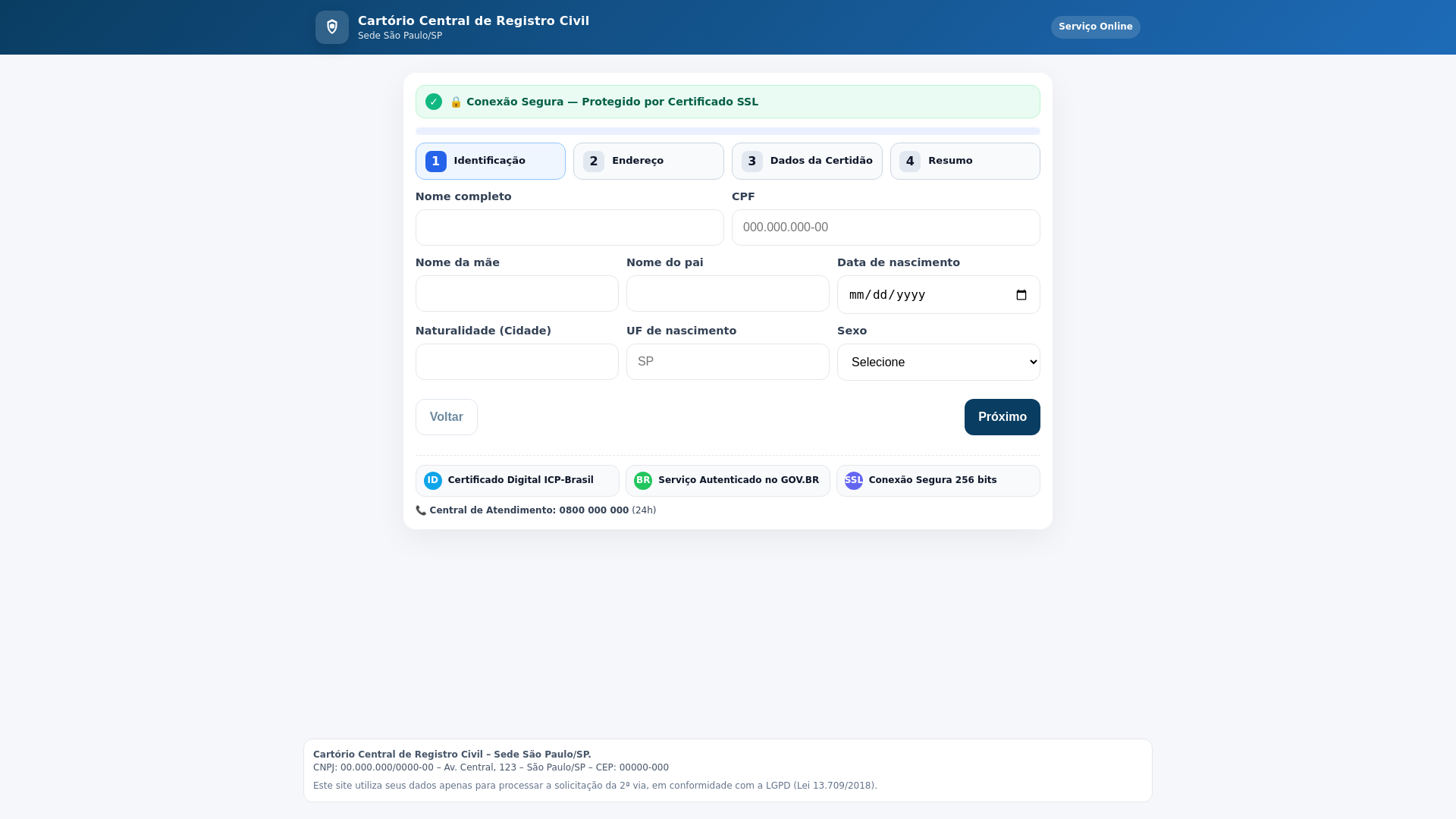Click the SSL badge for 256-bit connection
This screenshot has height=819, width=1456.
click(854, 481)
